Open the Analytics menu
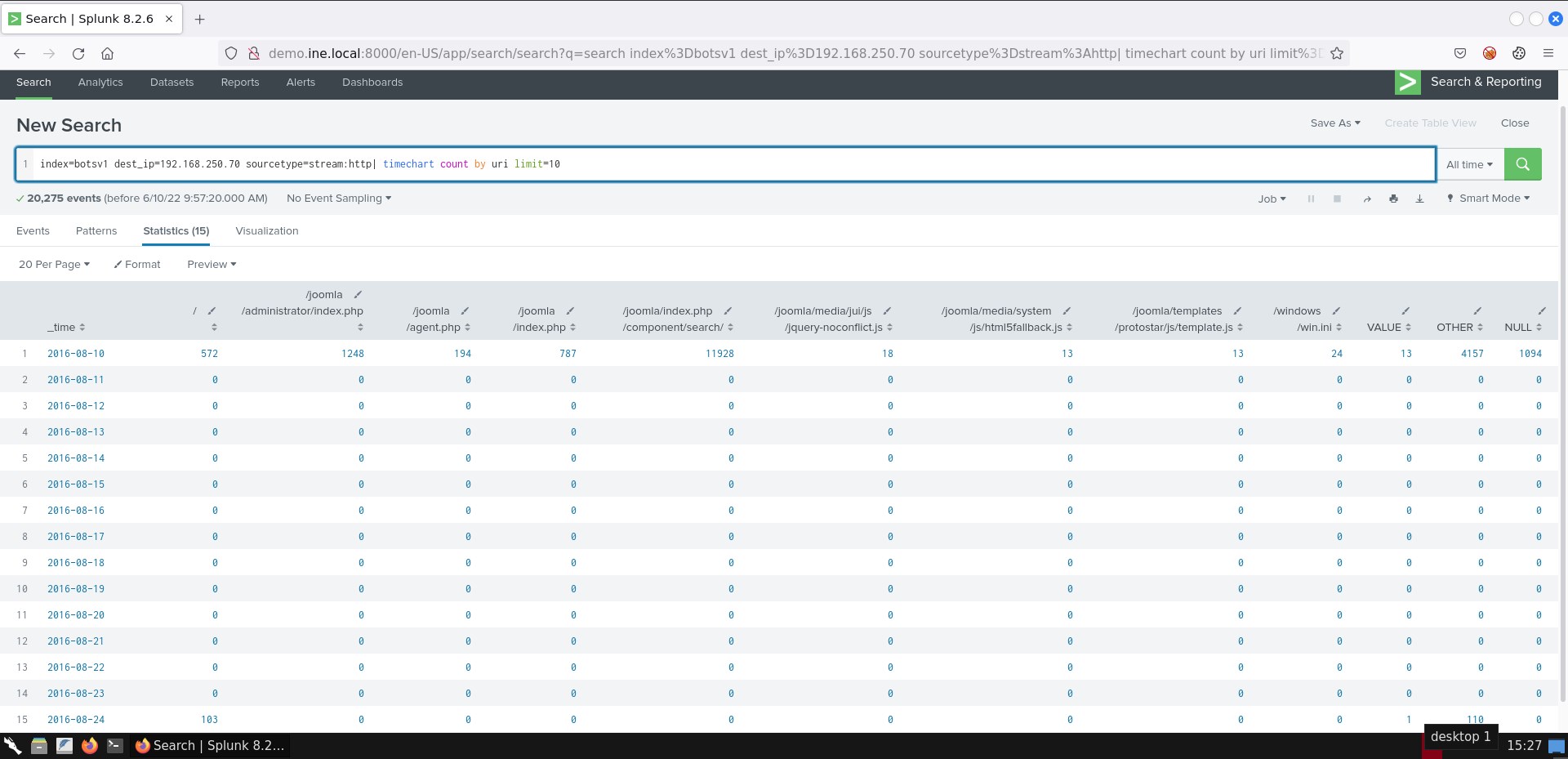 coord(100,83)
